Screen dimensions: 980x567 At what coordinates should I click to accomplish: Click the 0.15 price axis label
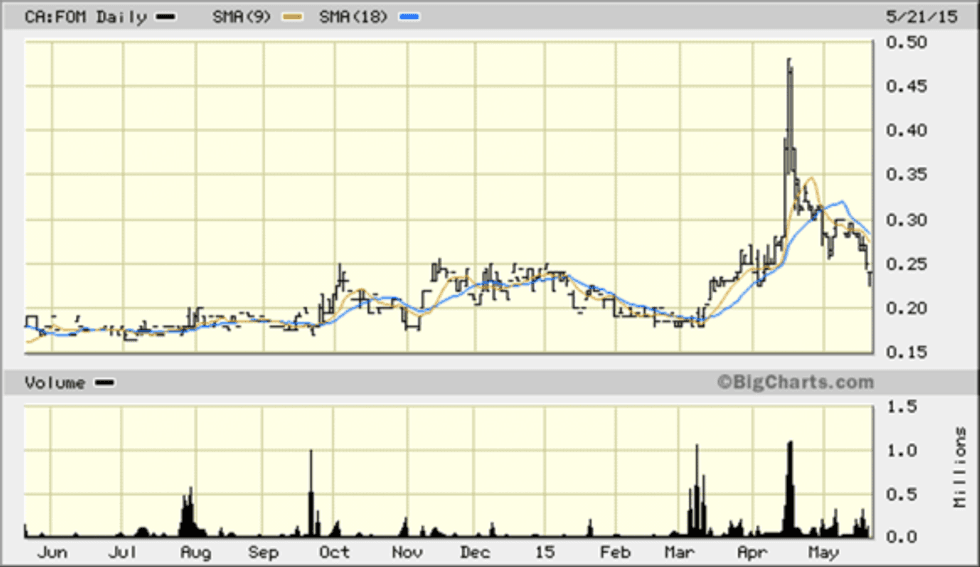click(x=904, y=352)
